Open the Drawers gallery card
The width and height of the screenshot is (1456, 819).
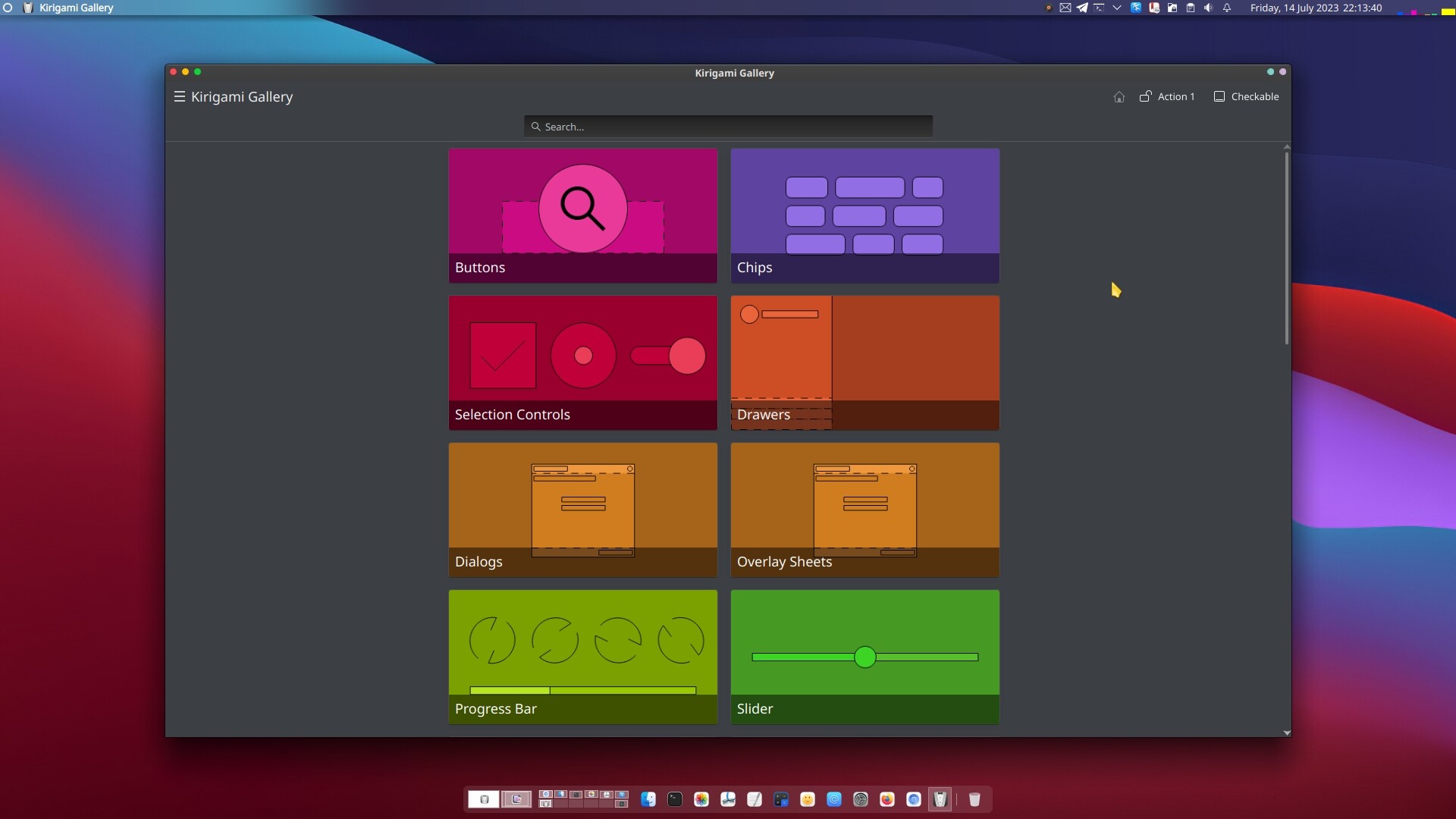point(865,362)
